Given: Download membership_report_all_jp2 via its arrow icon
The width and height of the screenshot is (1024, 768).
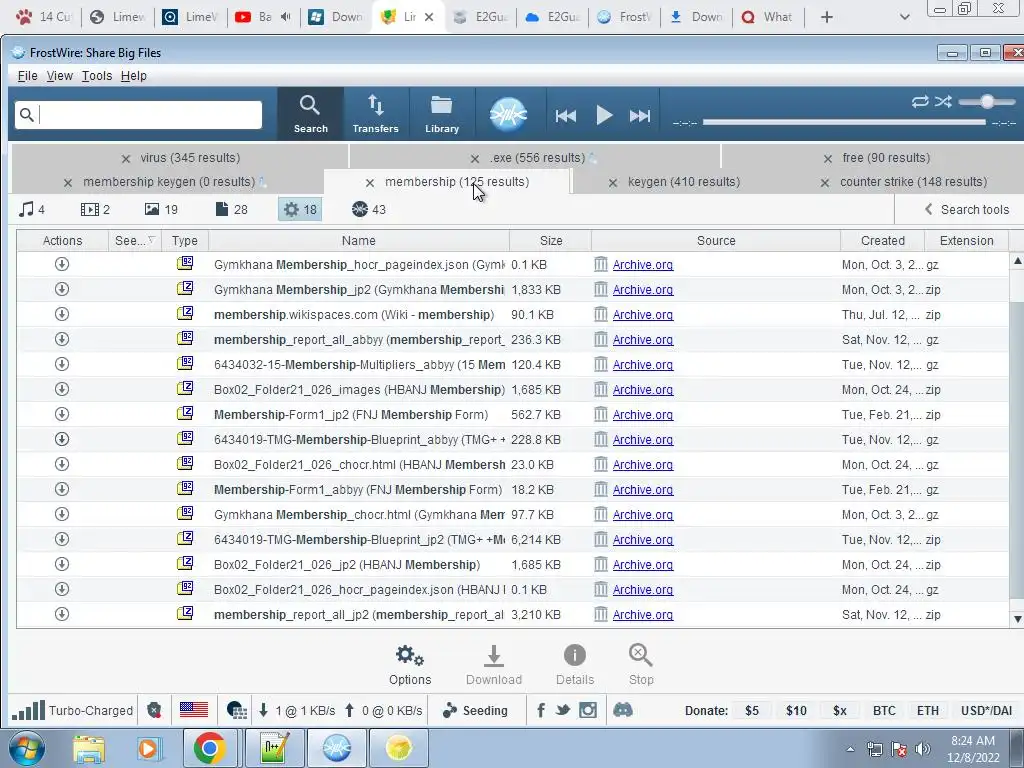Looking at the screenshot, I should tap(62, 614).
